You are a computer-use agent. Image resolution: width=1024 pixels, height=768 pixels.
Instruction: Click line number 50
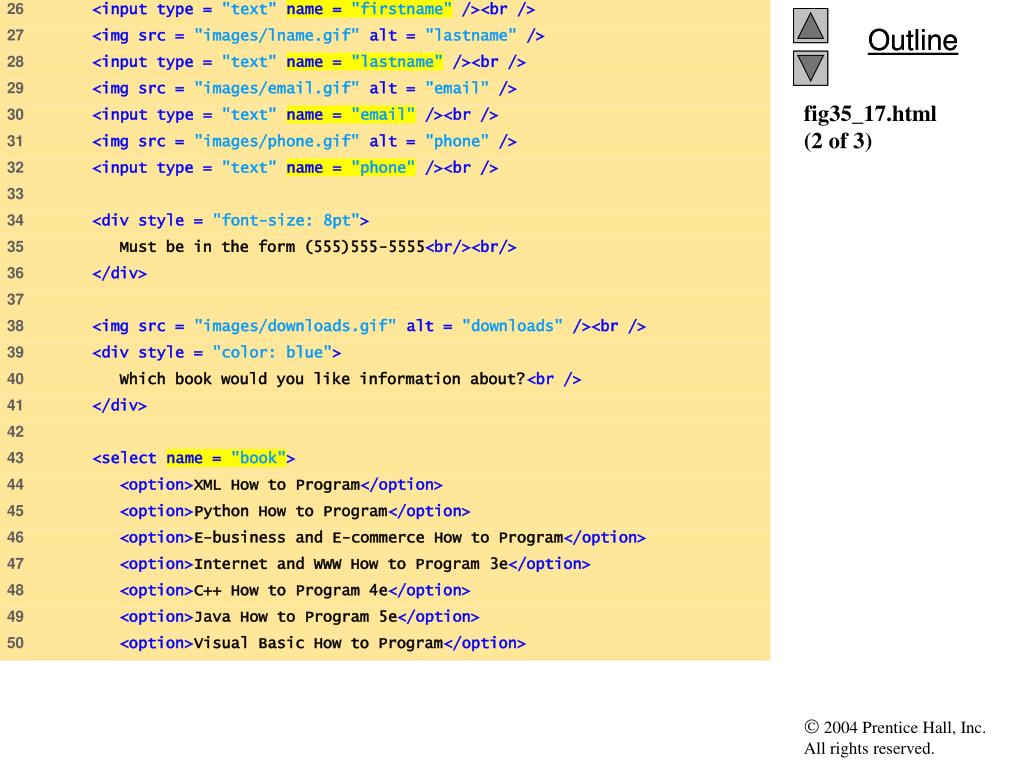[x=15, y=643]
